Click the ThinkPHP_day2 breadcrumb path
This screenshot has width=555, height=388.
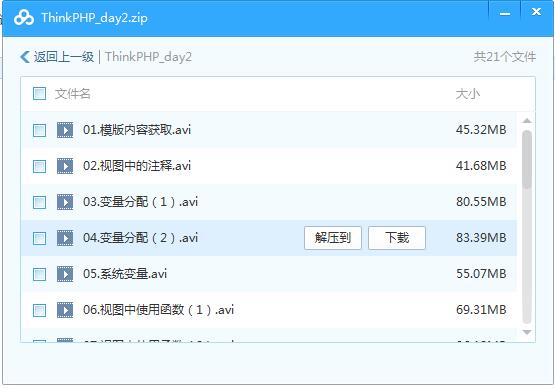click(x=148, y=57)
